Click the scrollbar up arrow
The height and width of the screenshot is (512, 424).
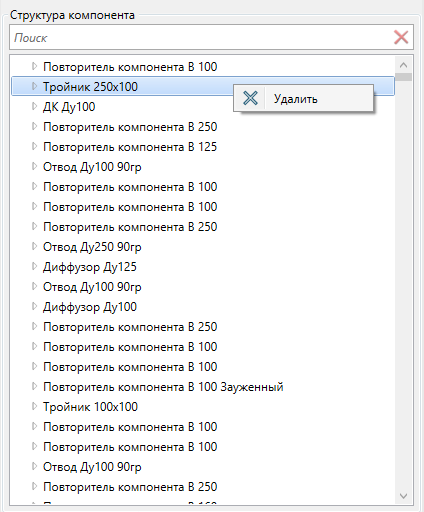click(x=403, y=65)
